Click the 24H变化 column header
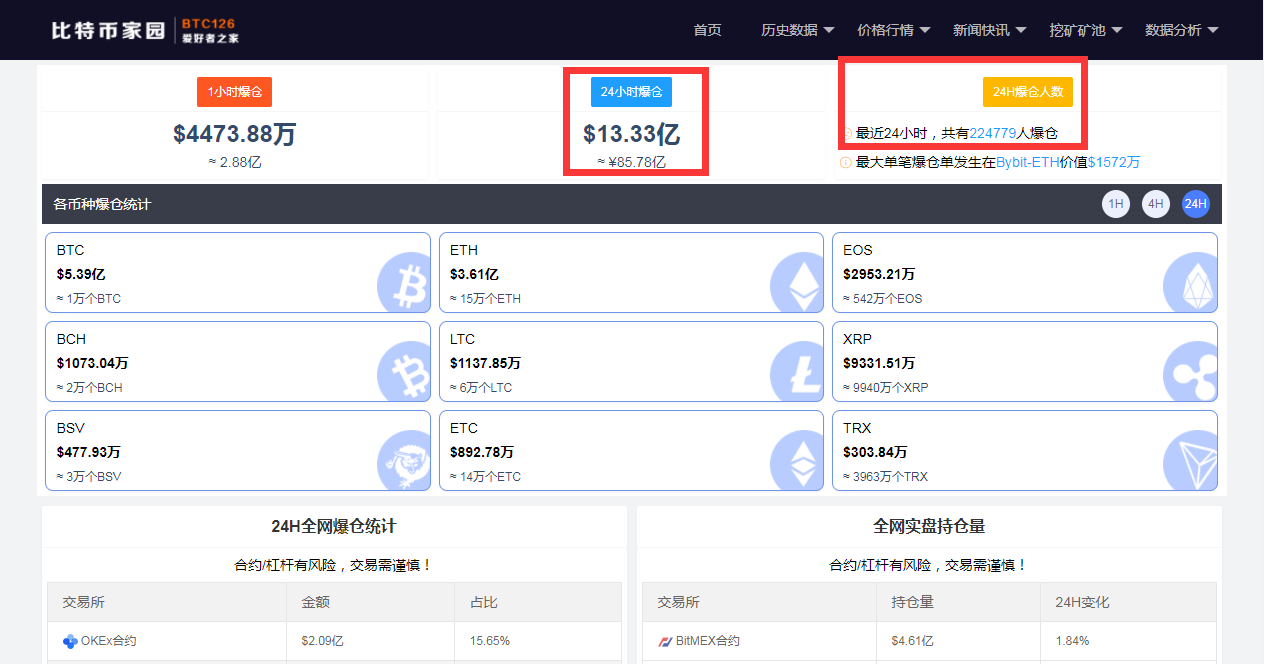This screenshot has width=1264, height=664. (x=1082, y=602)
